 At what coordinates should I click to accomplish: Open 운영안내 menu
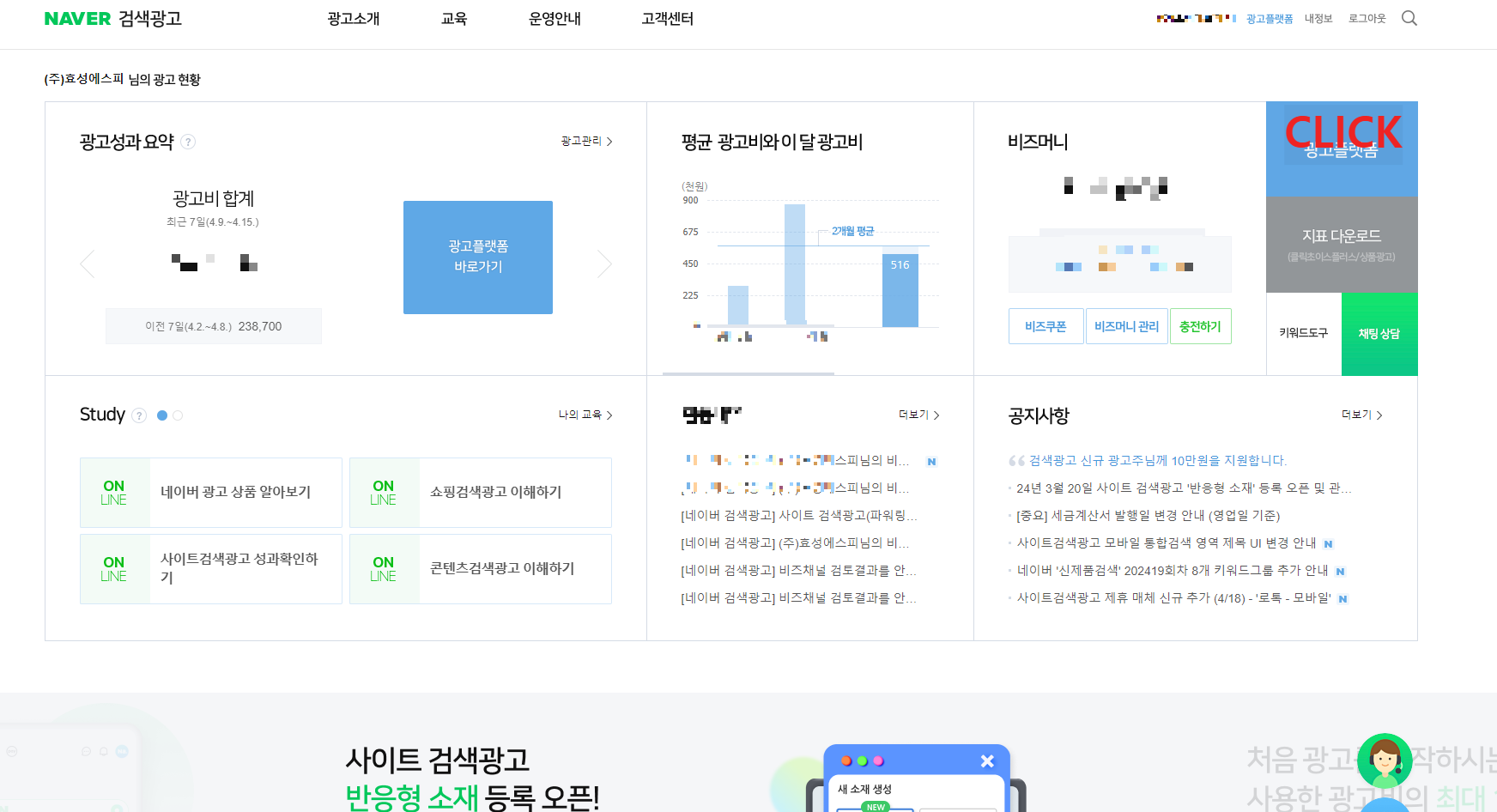[555, 19]
